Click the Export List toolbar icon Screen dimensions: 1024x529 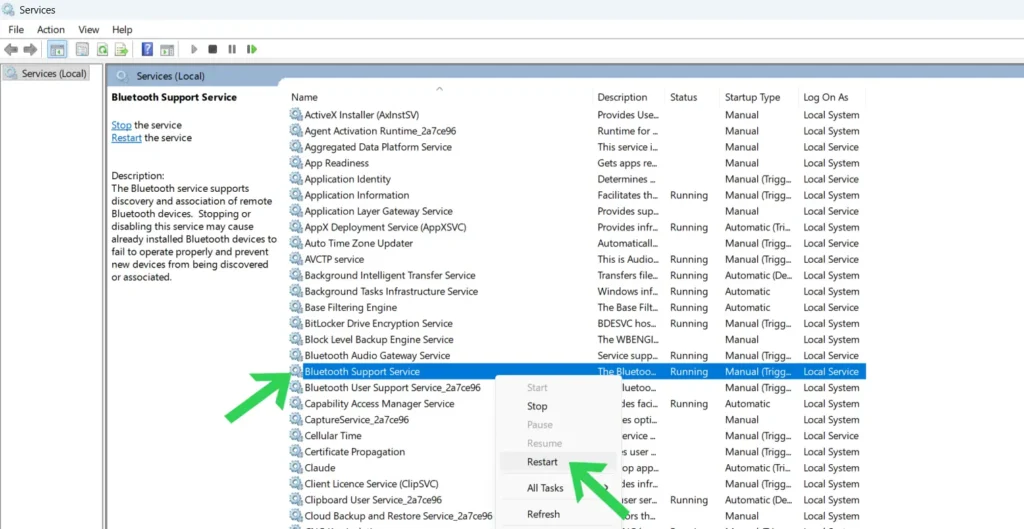click(x=121, y=49)
